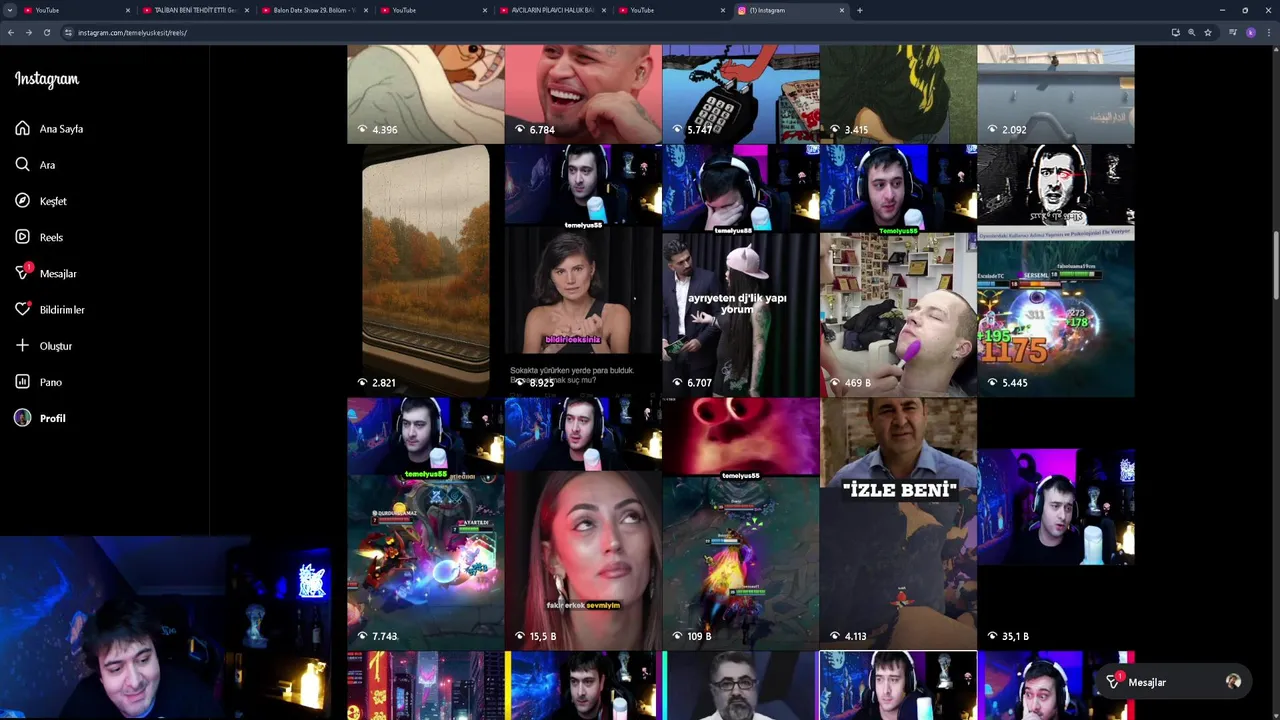Open the Reels sidebar icon
Viewport: 1280px width, 720px height.
pyautogui.click(x=22, y=237)
